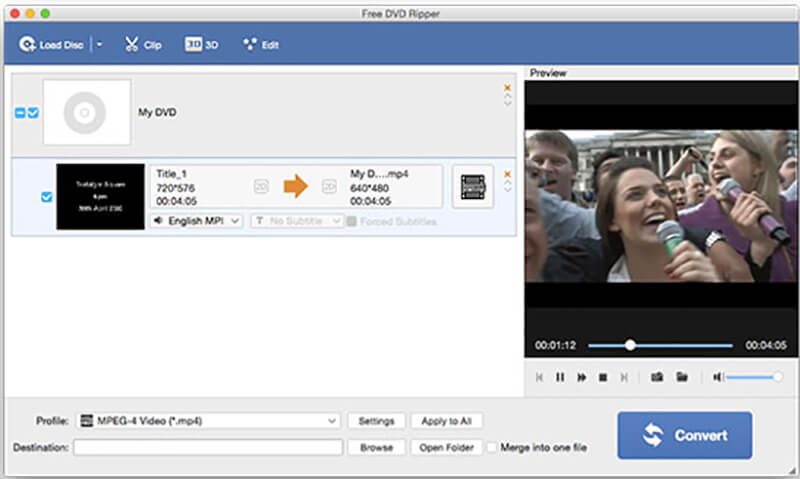This screenshot has width=800, height=479.
Task: Pause the preview playback
Action: [560, 377]
